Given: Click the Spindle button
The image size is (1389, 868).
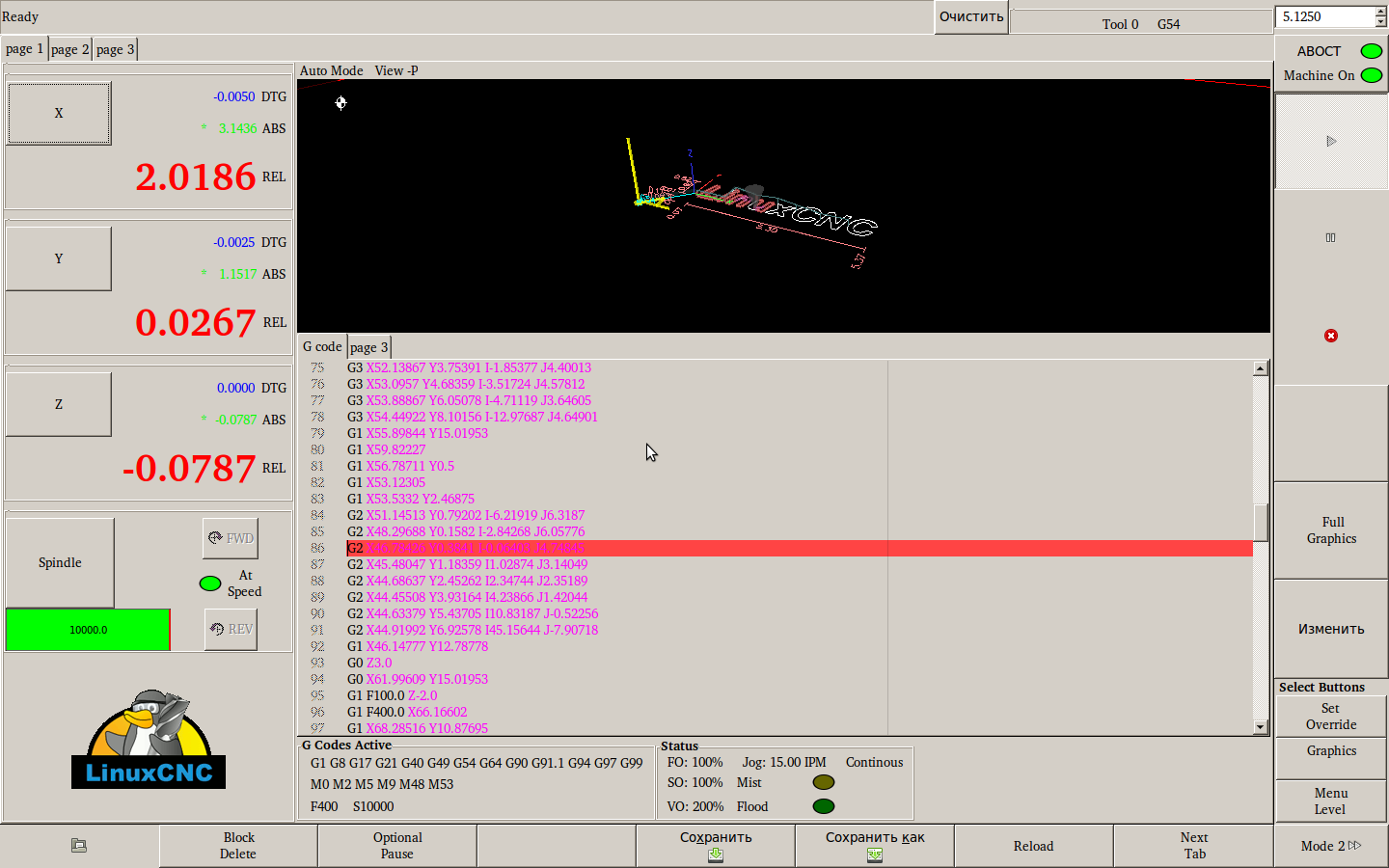Looking at the screenshot, I should (x=60, y=562).
